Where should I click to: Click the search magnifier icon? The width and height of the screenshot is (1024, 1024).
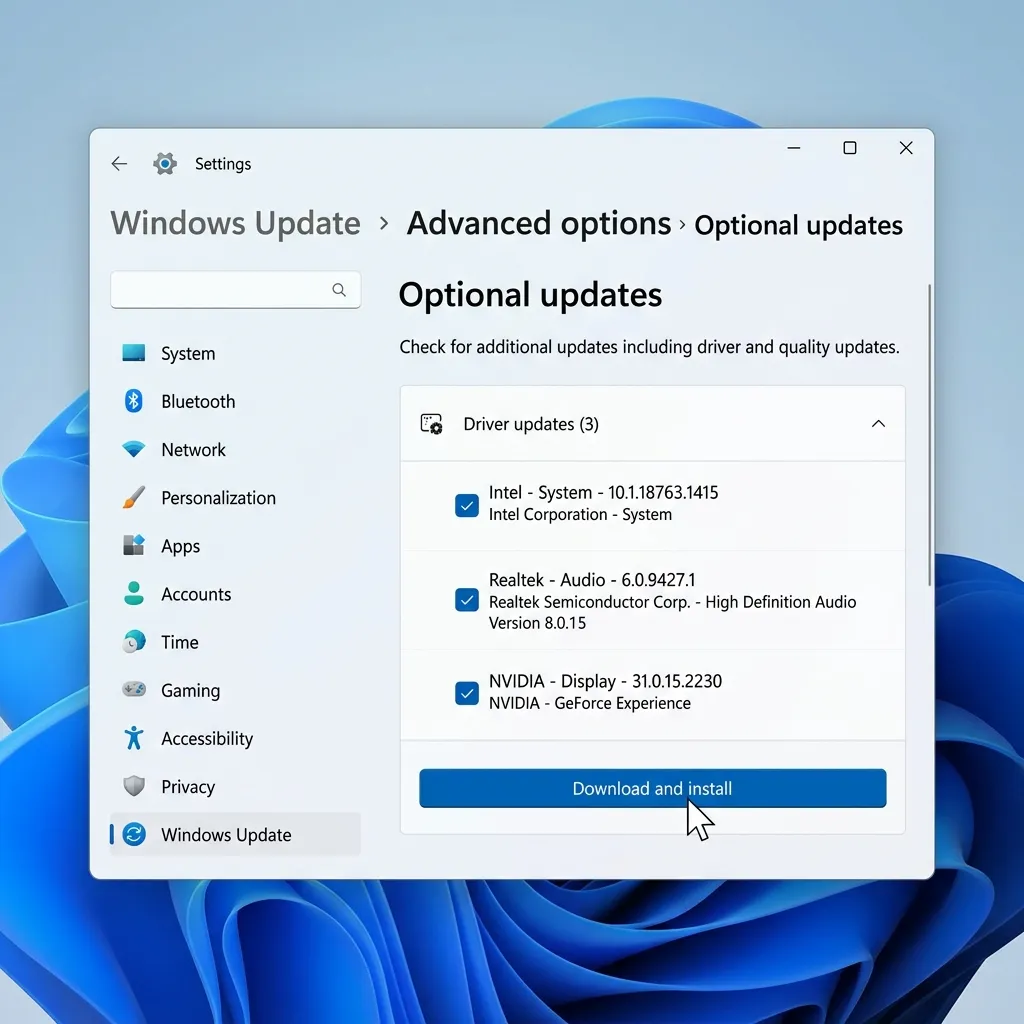(x=339, y=289)
